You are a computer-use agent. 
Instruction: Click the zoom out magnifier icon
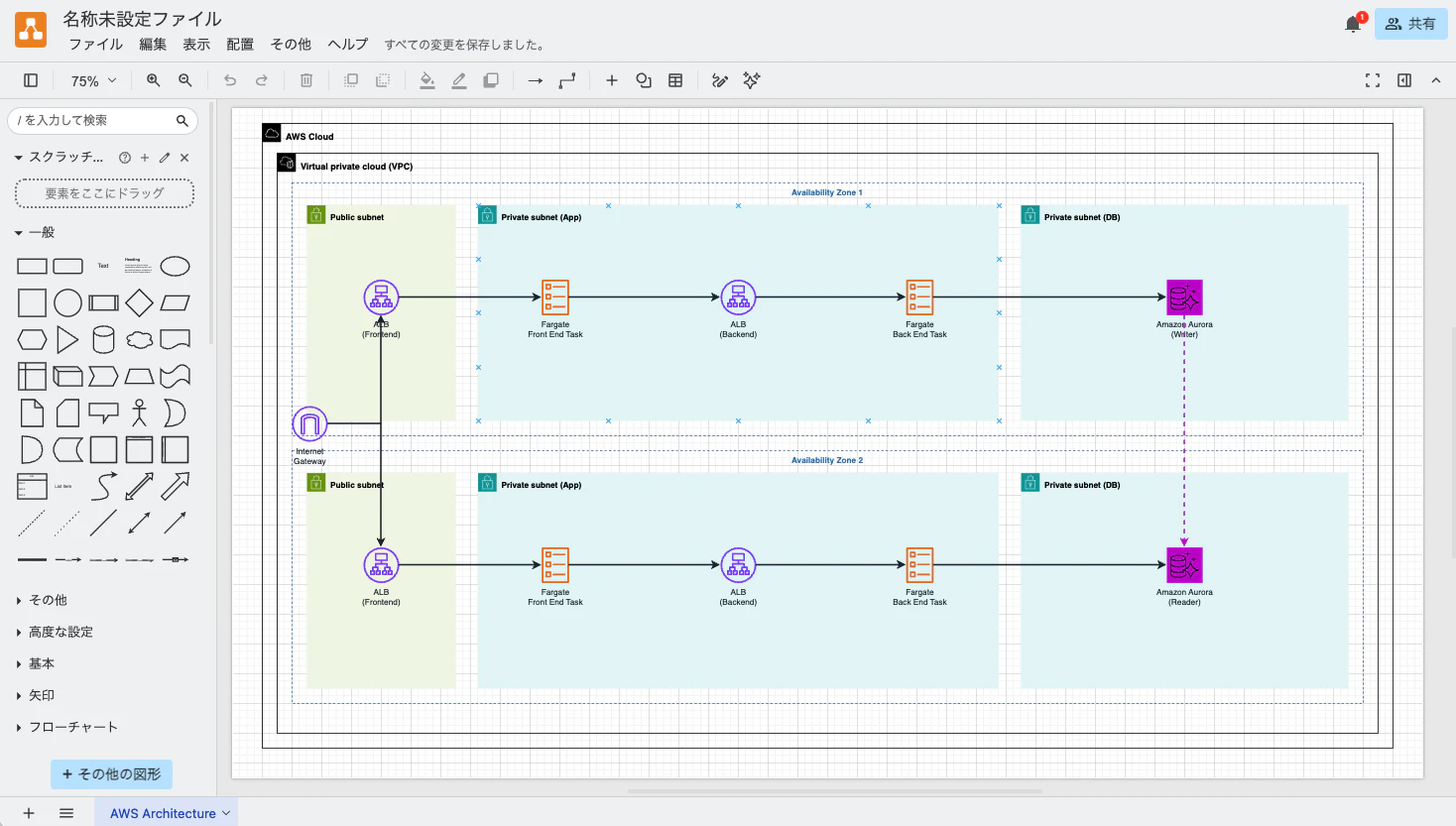(x=185, y=80)
